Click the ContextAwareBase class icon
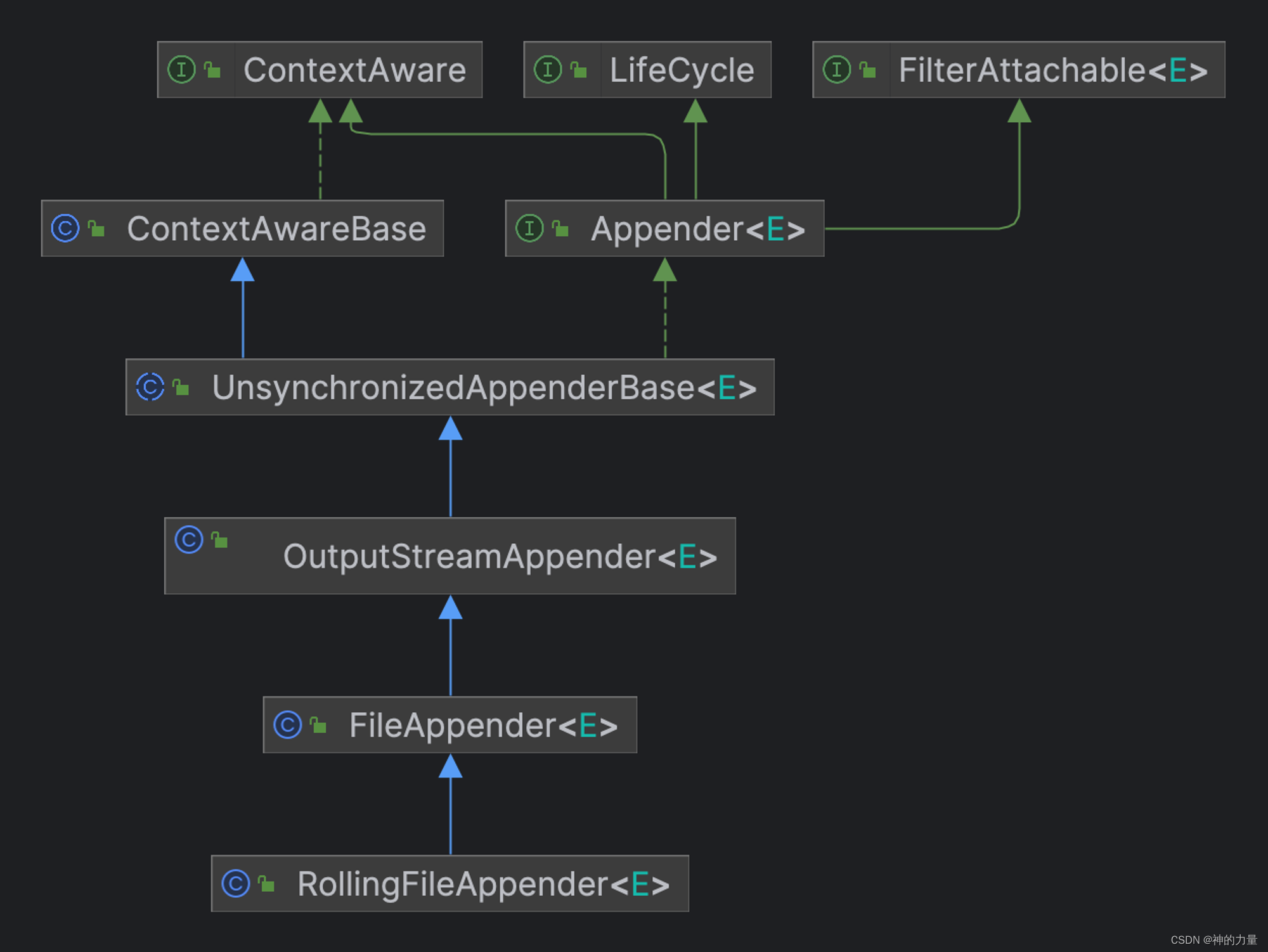Screen dimensions: 1268x952 click(65, 228)
